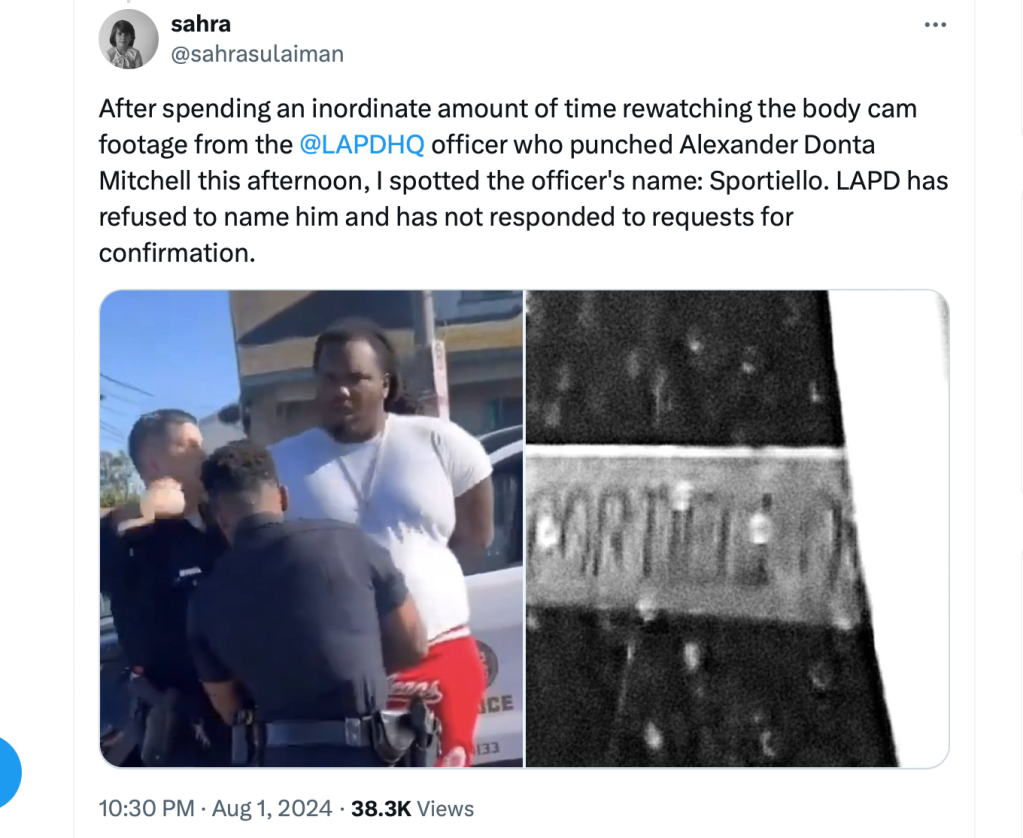
Task: Click the 10:30 PM timestamp
Action: [146, 809]
